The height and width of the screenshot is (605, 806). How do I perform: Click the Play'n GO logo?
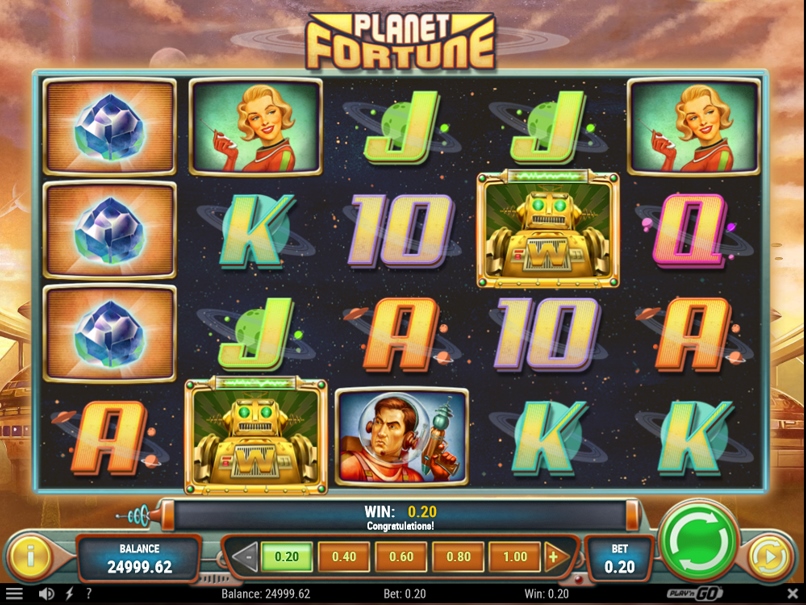pyautogui.click(x=694, y=594)
